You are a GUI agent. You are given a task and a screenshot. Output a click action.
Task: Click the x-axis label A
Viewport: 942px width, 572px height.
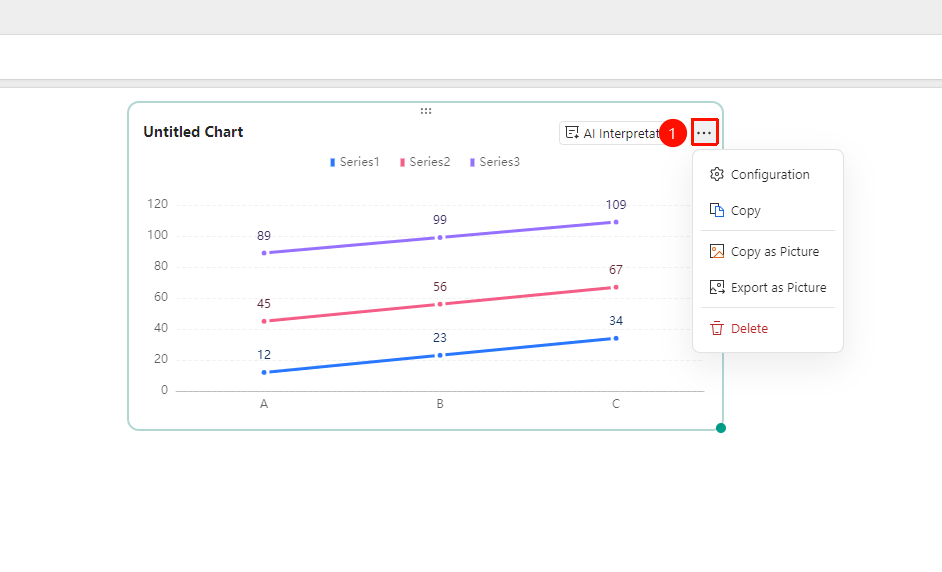(264, 404)
